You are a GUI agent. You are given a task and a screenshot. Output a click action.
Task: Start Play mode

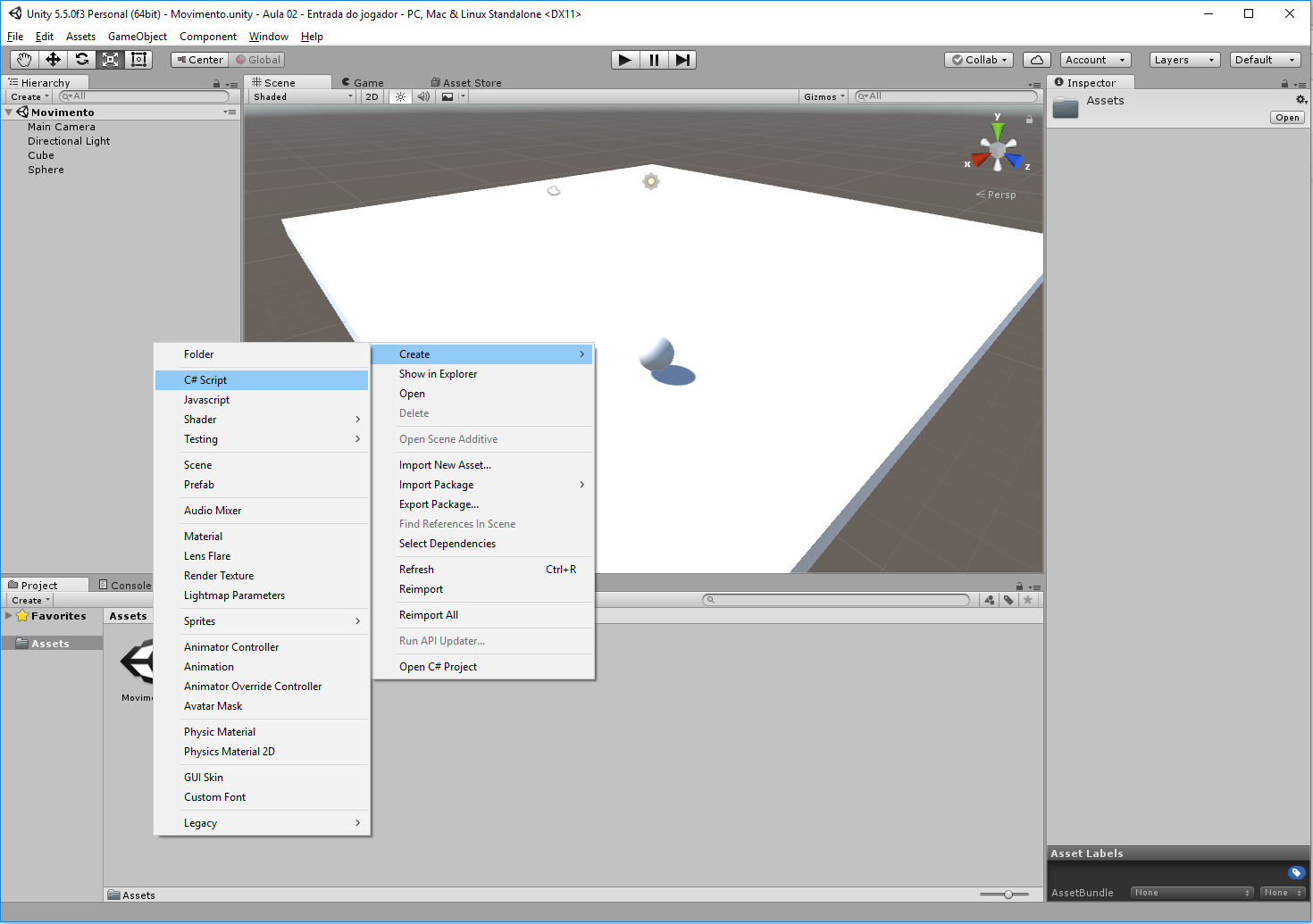pyautogui.click(x=625, y=60)
